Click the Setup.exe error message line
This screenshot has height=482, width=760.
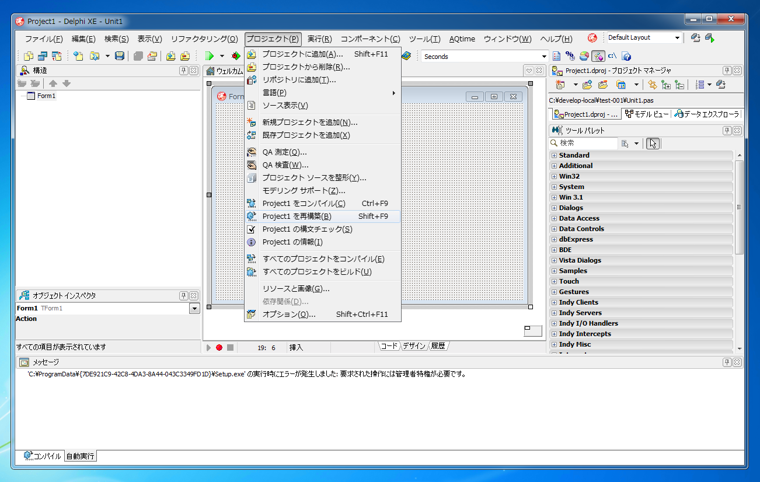coord(247,374)
